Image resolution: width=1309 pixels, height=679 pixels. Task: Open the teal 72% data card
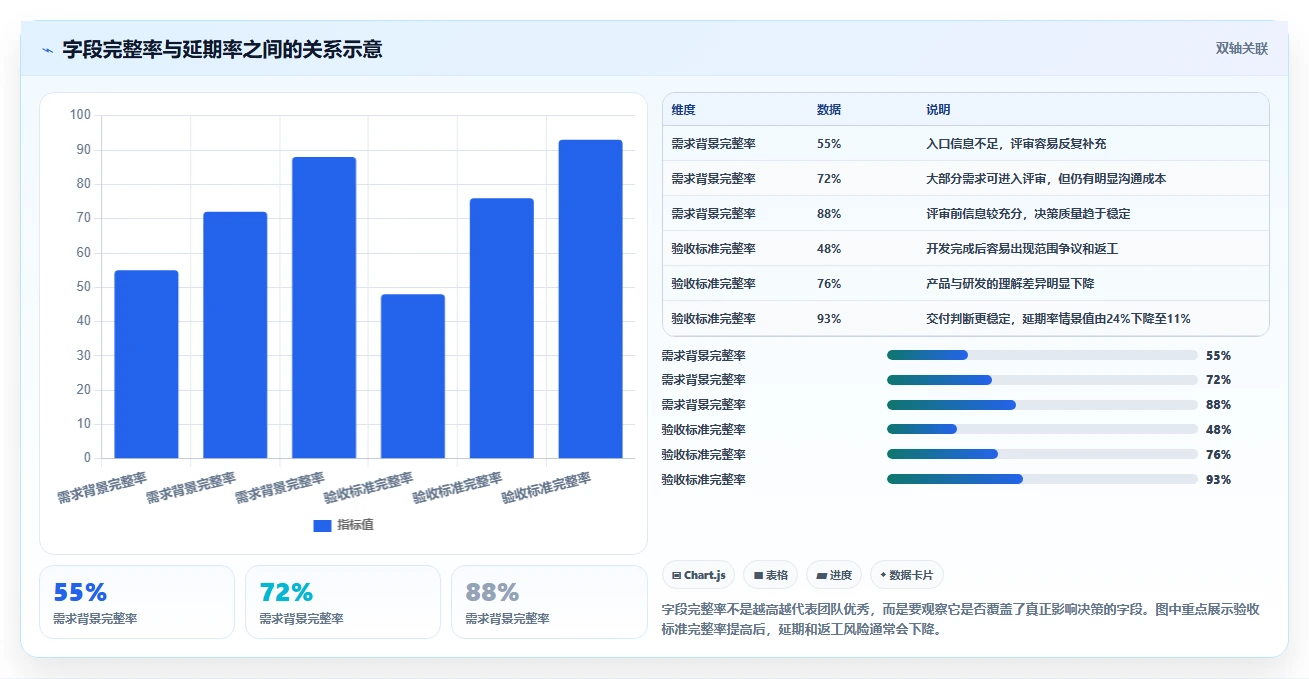click(343, 602)
